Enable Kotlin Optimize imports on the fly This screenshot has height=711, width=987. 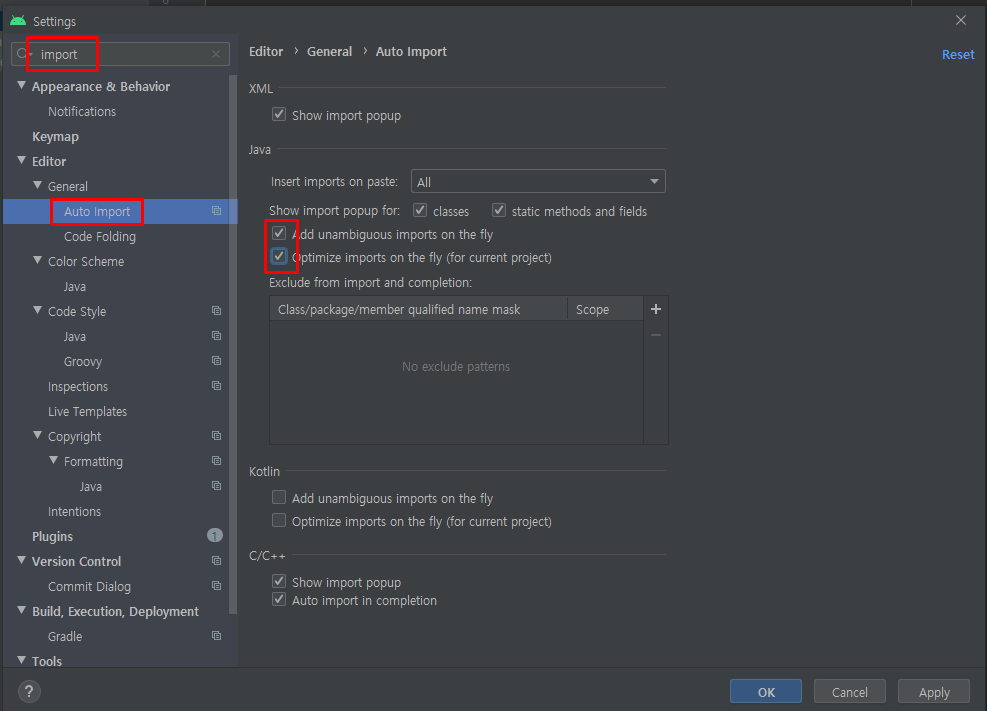(279, 520)
